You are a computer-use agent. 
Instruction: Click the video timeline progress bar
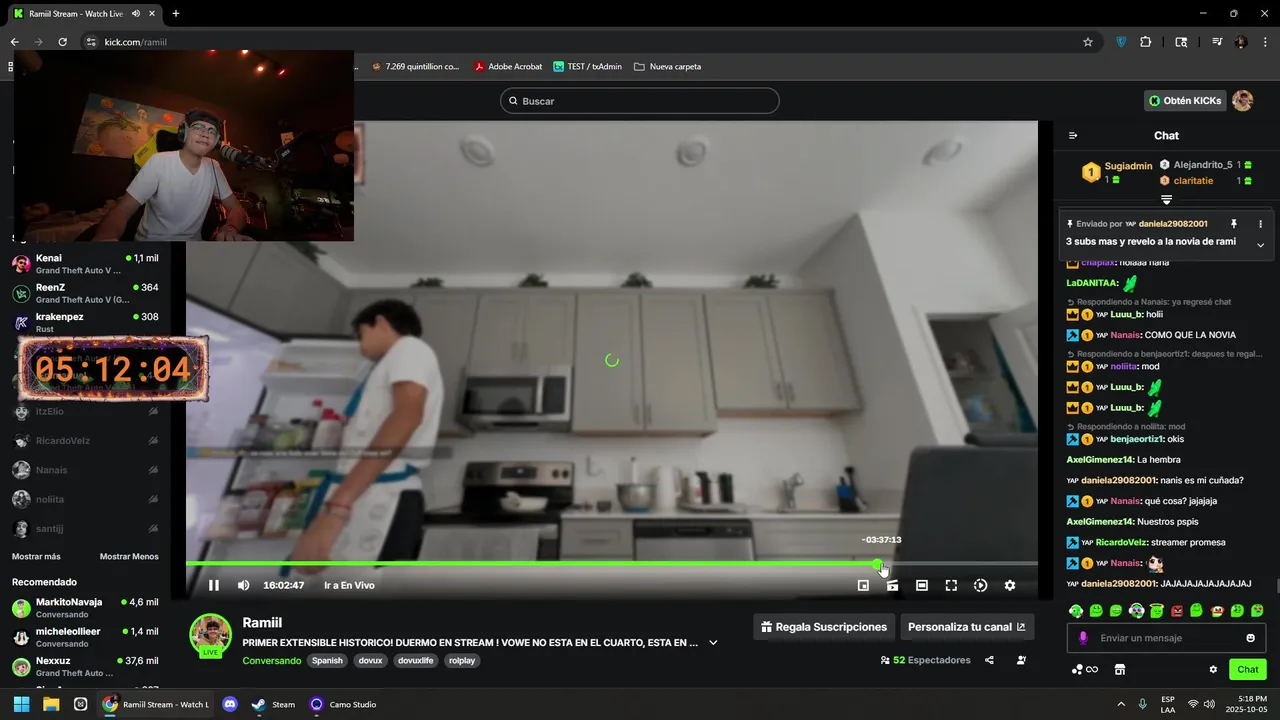pos(612,564)
